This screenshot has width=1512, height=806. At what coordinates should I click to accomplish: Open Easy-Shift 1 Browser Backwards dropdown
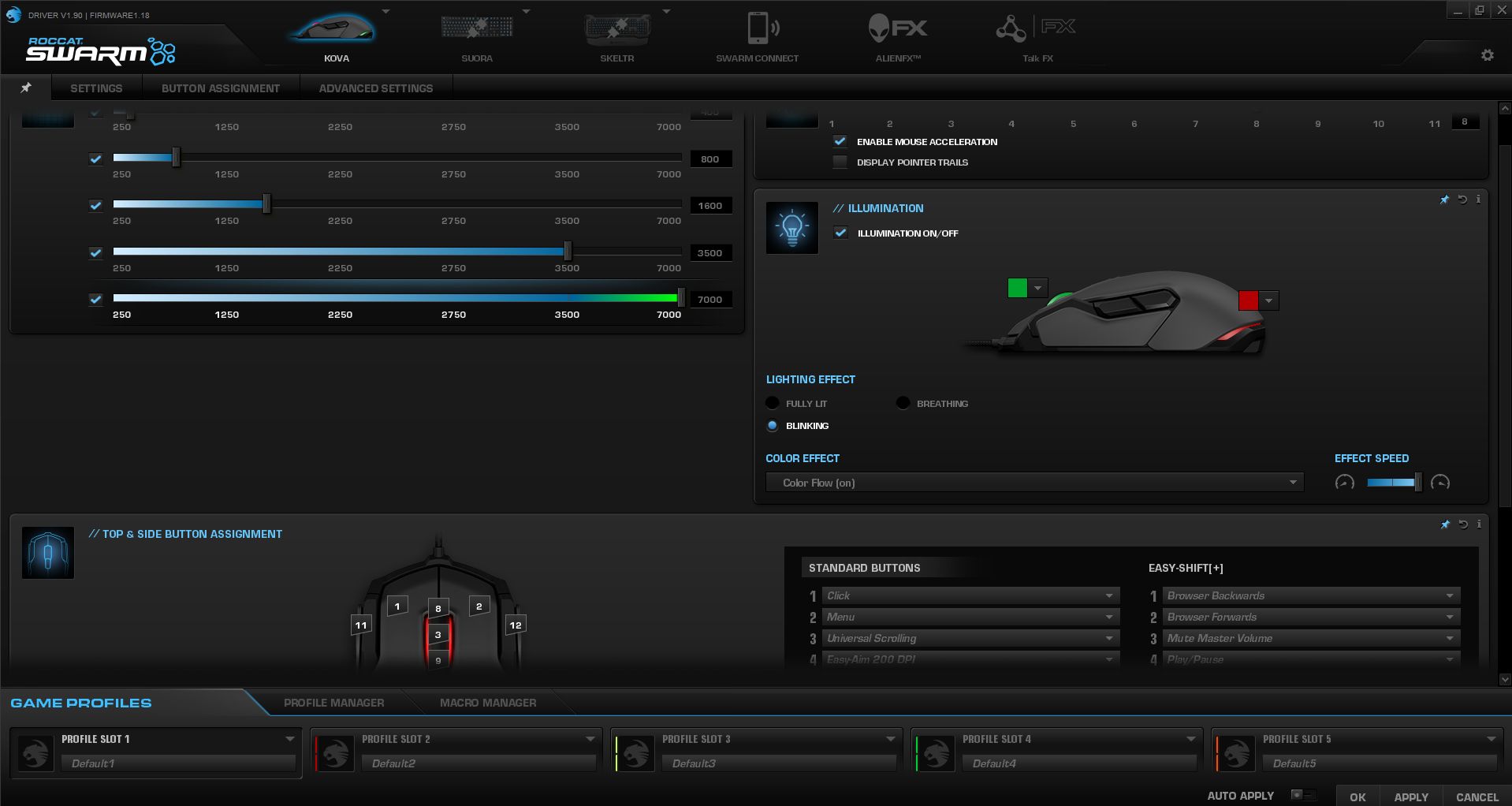tap(1310, 595)
